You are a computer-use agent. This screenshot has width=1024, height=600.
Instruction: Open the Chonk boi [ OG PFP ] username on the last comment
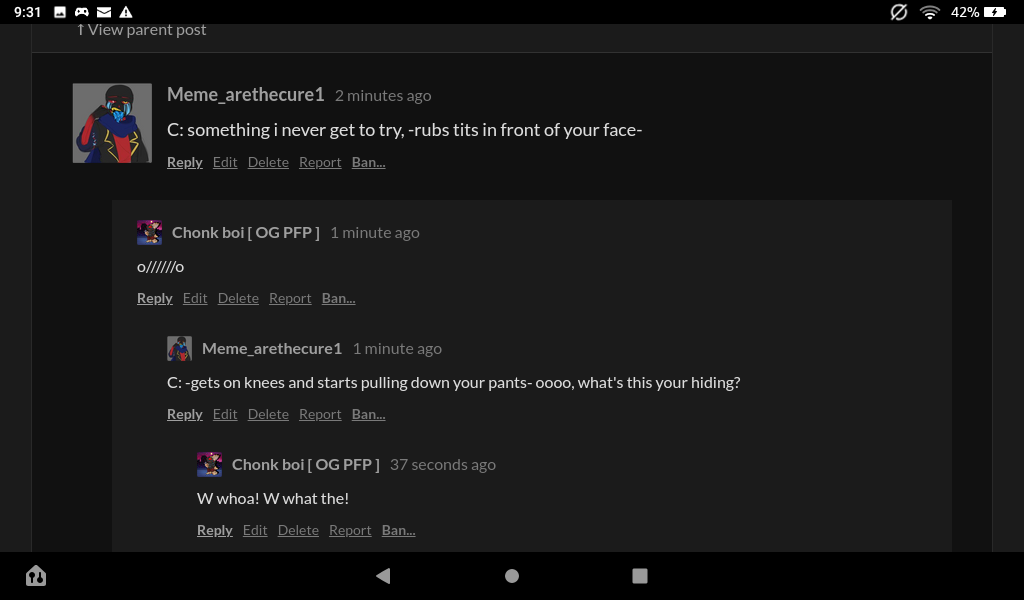click(x=306, y=464)
